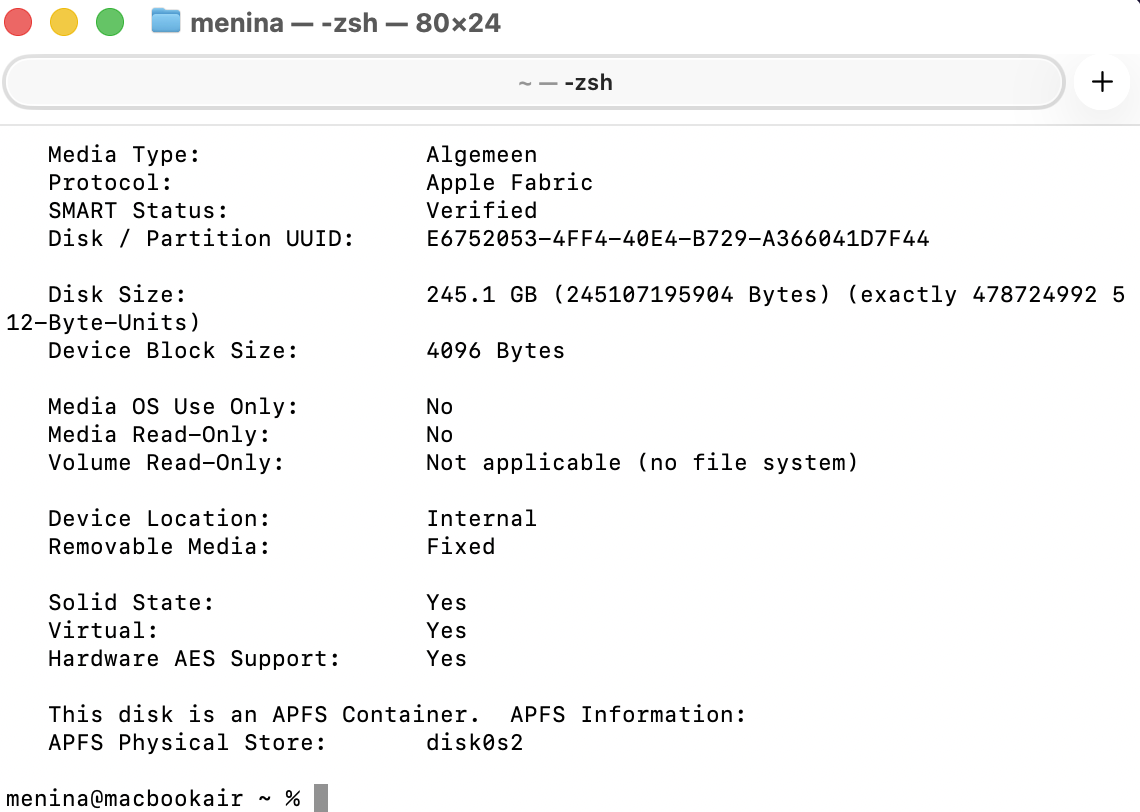This screenshot has width=1140, height=812.
Task: Click the Disk / Partition UUID value
Action: click(x=677, y=239)
